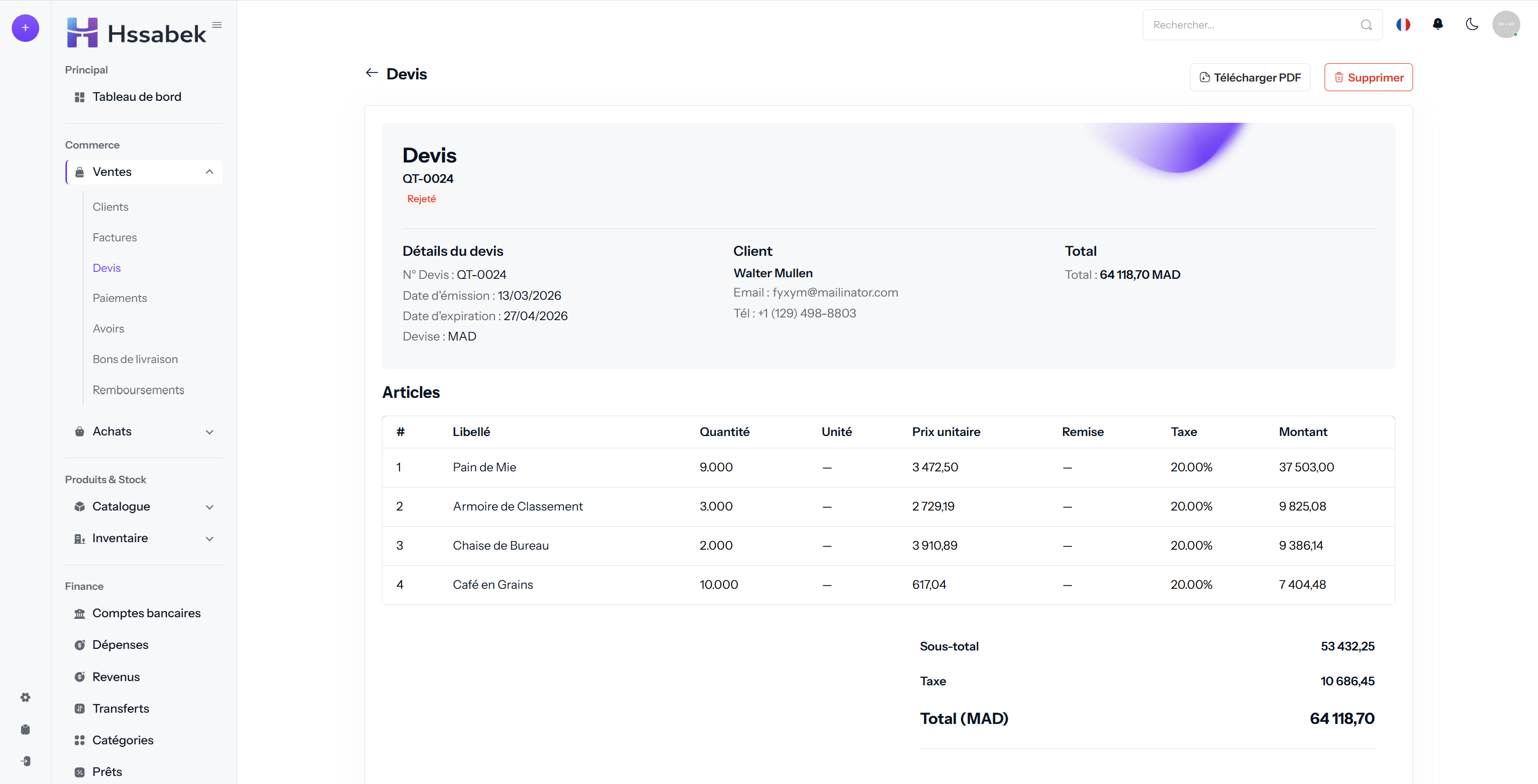This screenshot has width=1538, height=784.
Task: Click the Comptes bancaires bank icon
Action: pyautogui.click(x=79, y=613)
